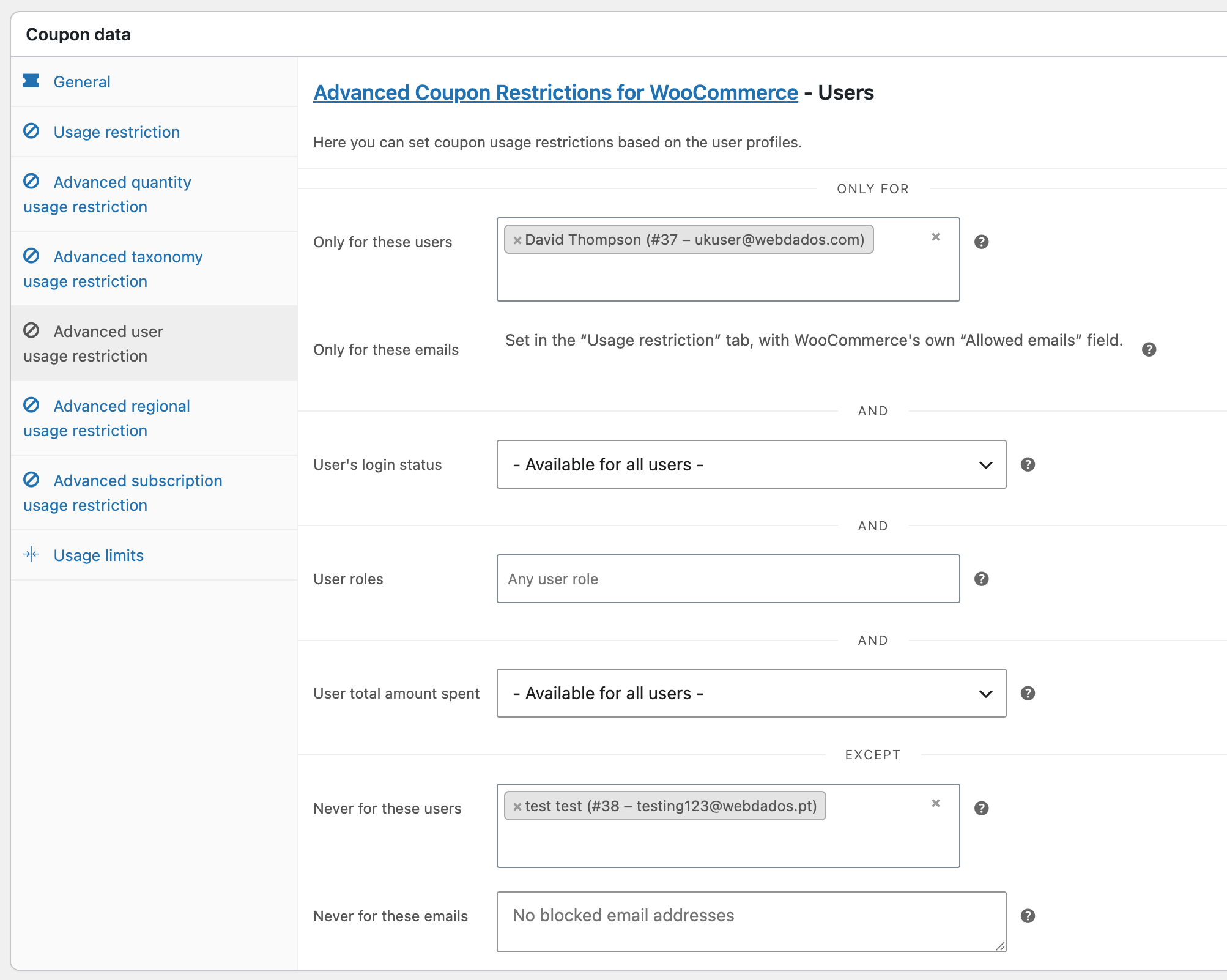The image size is (1227, 980).
Task: Click the Usage limits icon
Action: (31, 554)
